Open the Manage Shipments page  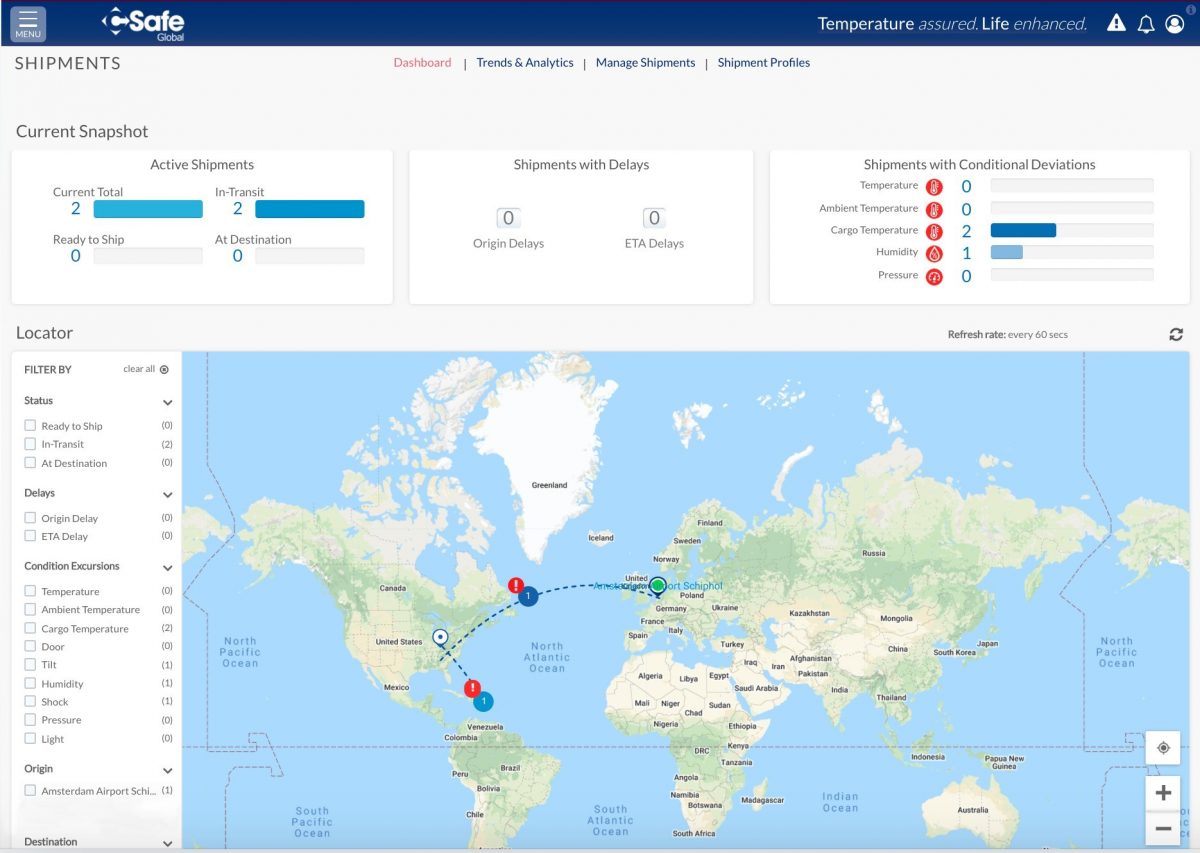pos(645,62)
